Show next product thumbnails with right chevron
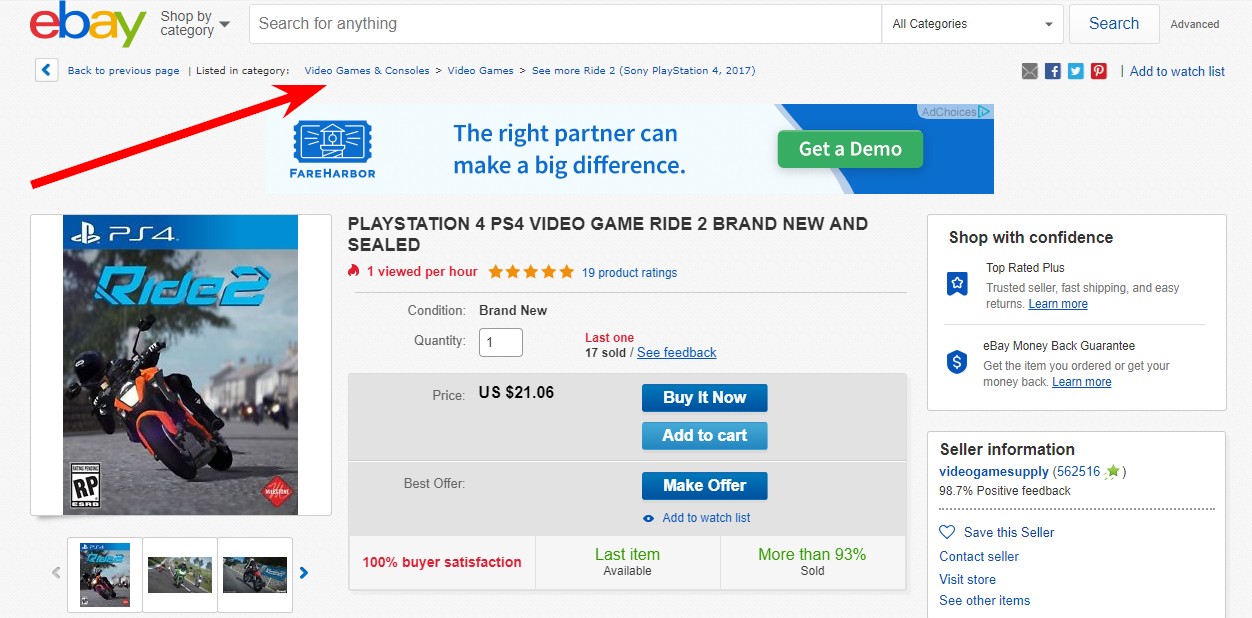 tap(304, 573)
